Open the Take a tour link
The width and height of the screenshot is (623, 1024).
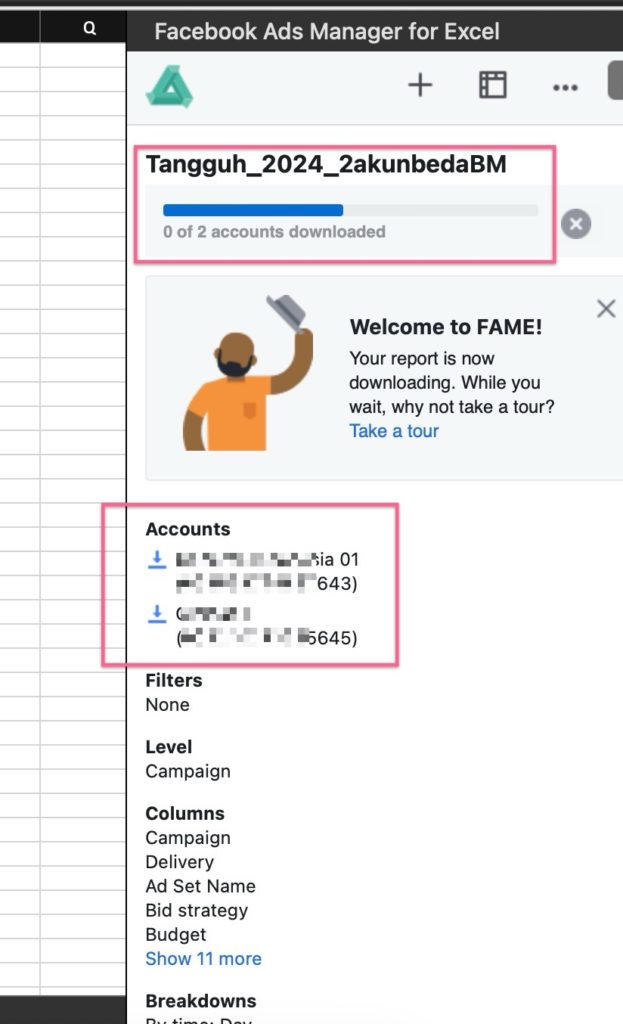[x=394, y=431]
